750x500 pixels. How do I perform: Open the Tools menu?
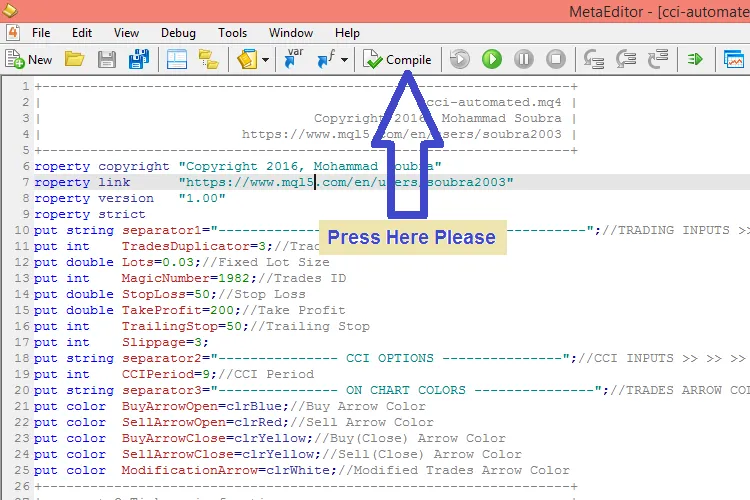[x=232, y=33]
